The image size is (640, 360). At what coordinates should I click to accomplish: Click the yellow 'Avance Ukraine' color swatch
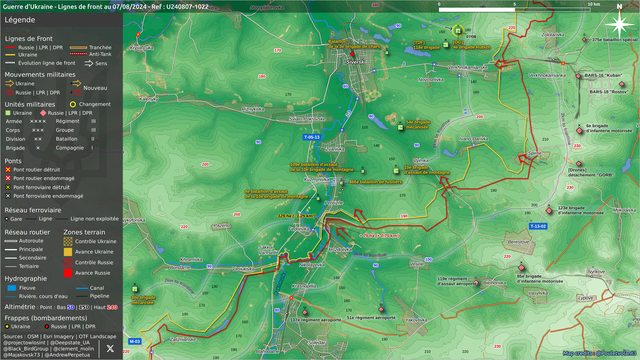click(x=68, y=252)
